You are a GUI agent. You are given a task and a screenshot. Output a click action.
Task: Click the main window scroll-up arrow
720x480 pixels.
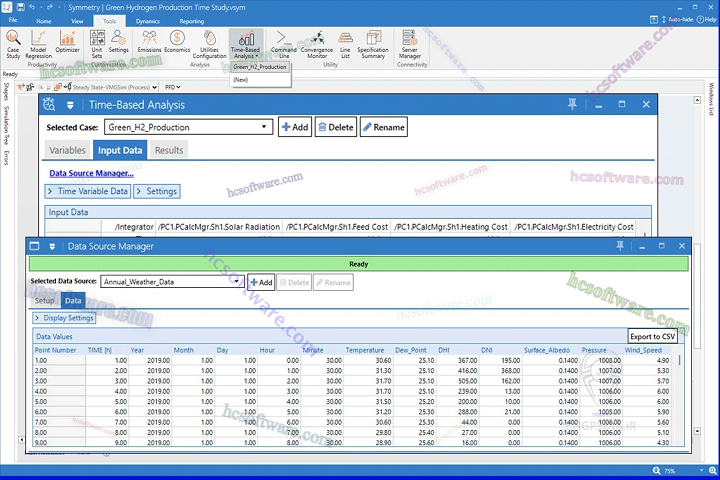697,100
